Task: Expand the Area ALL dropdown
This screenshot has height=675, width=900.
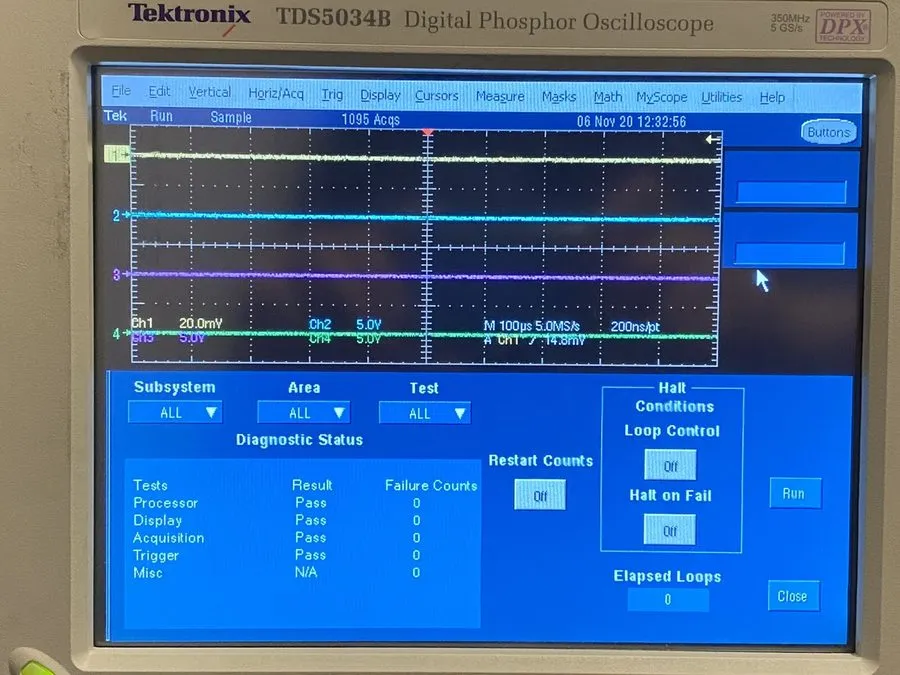Action: tap(304, 413)
